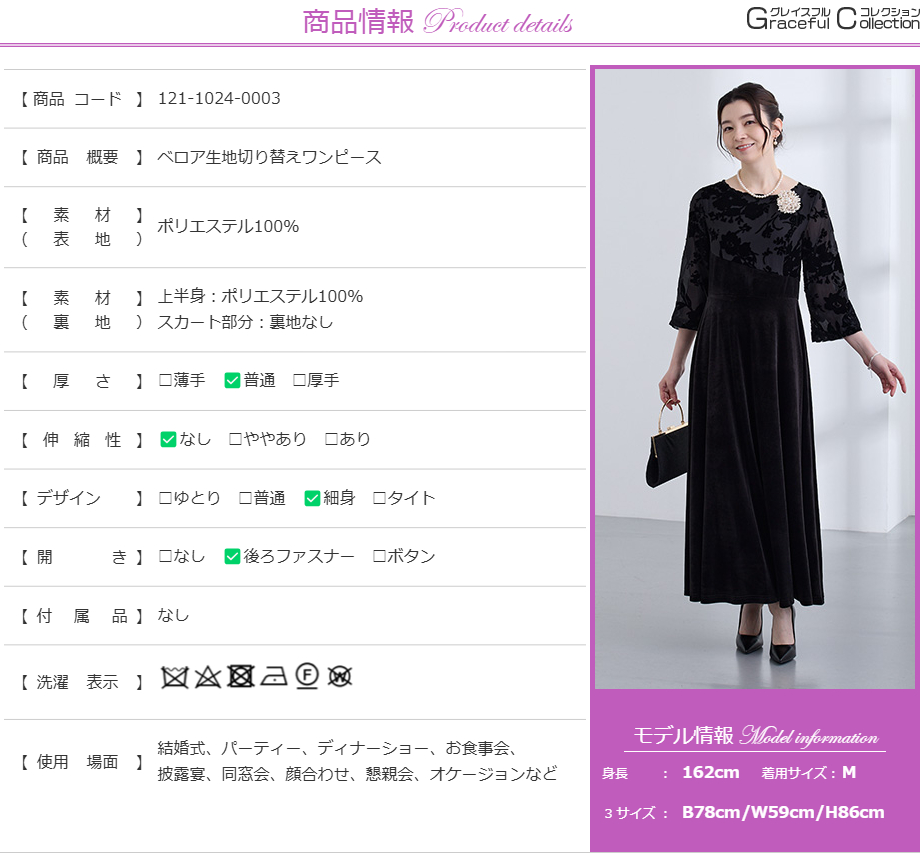This screenshot has height=853, width=920.
Task: Click the crossed-out W wet-clean symbol
Action: (340, 677)
